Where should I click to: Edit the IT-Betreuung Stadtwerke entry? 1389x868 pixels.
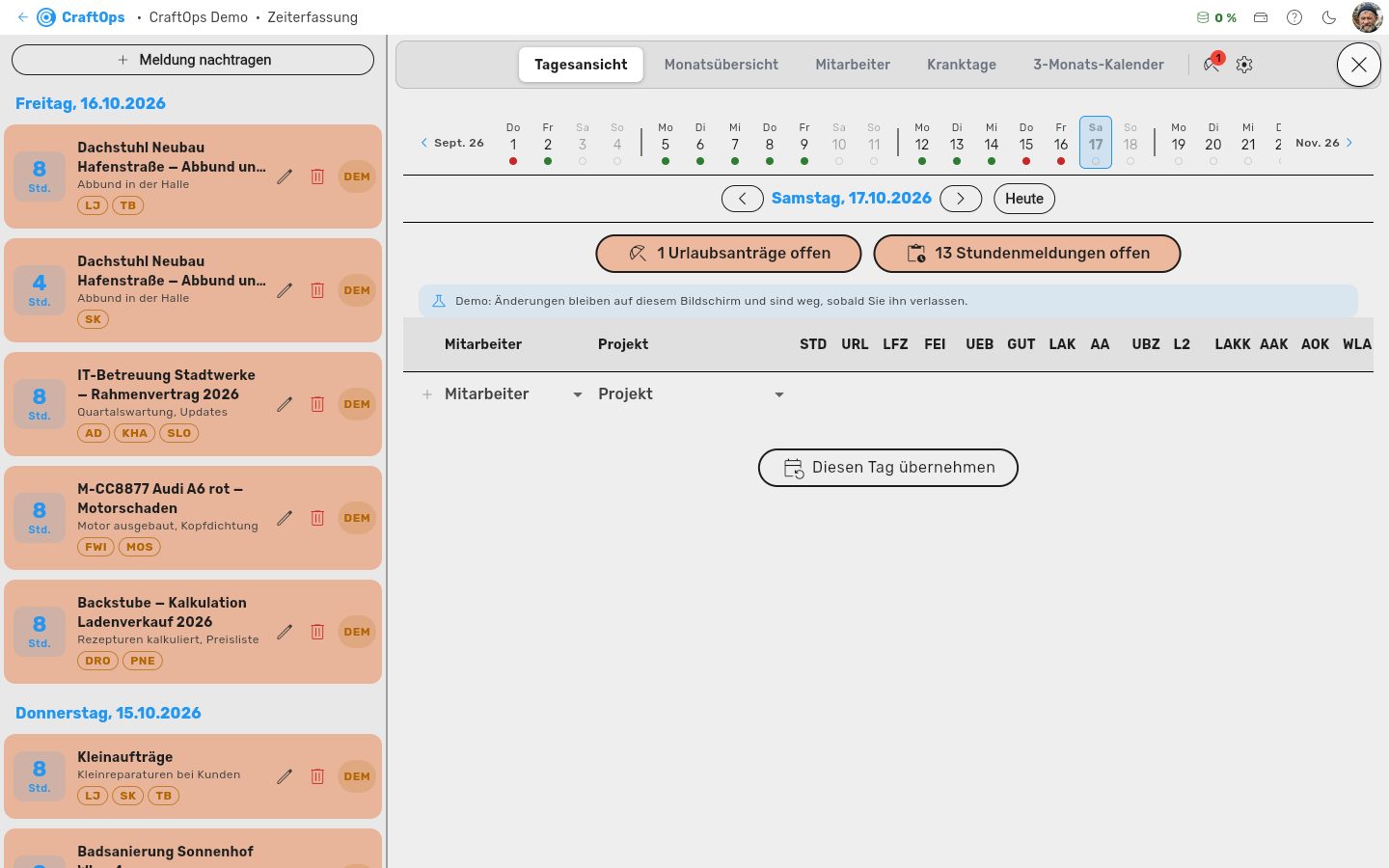point(285,404)
